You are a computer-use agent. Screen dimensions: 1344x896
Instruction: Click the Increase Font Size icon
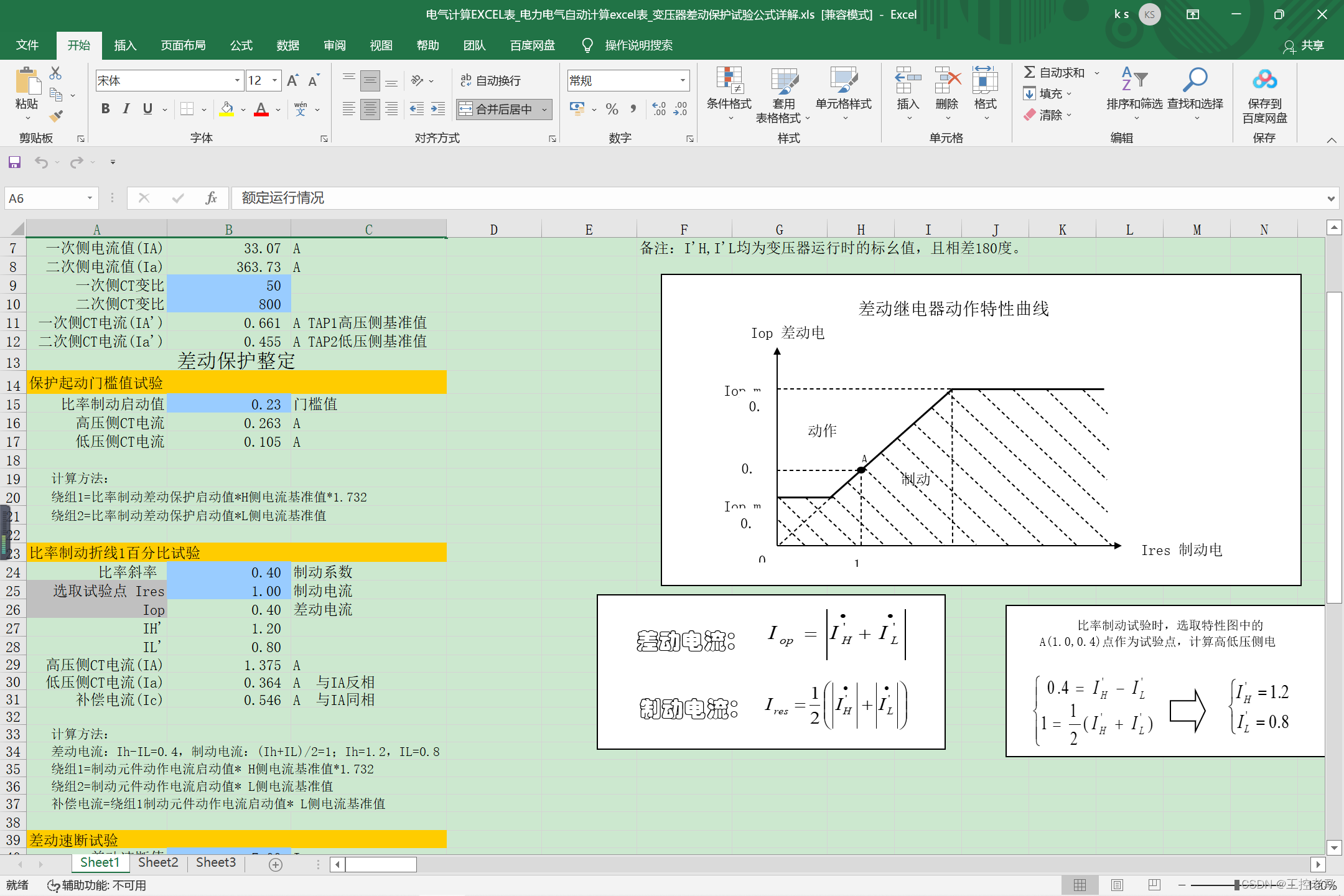292,80
